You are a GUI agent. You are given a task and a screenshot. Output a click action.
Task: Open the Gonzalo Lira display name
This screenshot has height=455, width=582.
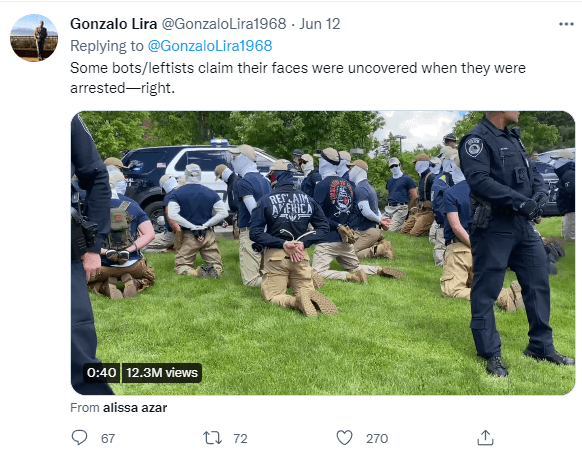pos(113,24)
